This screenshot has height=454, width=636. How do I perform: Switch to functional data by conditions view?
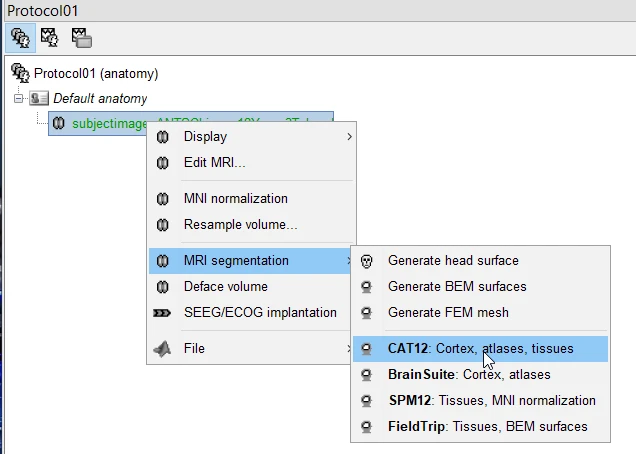[x=81, y=39]
